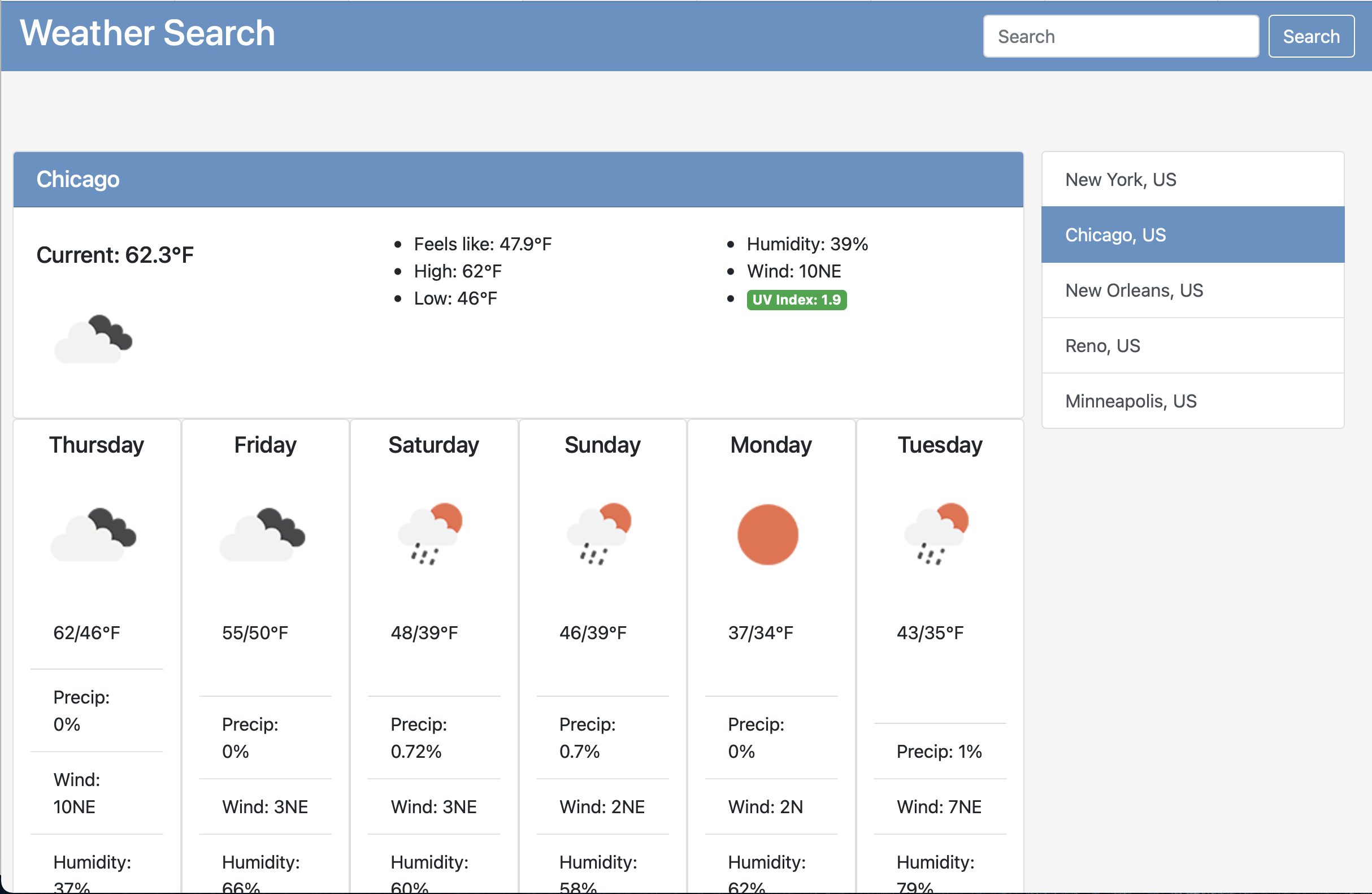Select the highlighted Chicago, US list entry
This screenshot has height=894, width=1372.
tap(1193, 234)
